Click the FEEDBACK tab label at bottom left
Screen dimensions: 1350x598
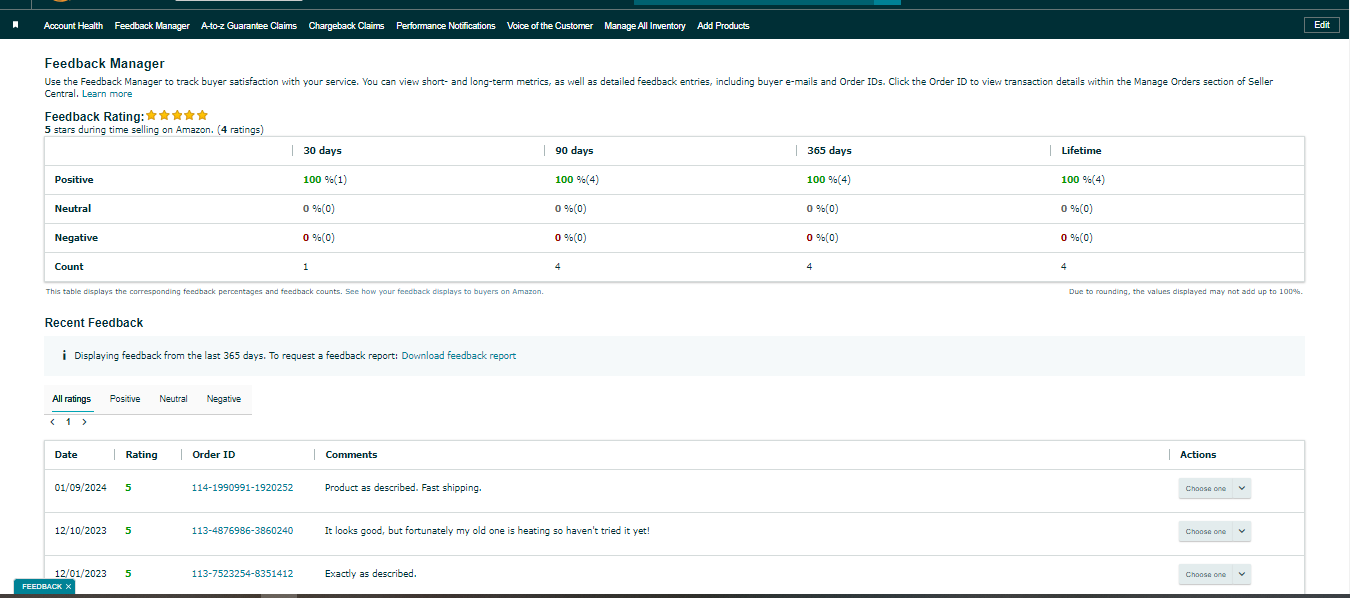click(x=42, y=587)
